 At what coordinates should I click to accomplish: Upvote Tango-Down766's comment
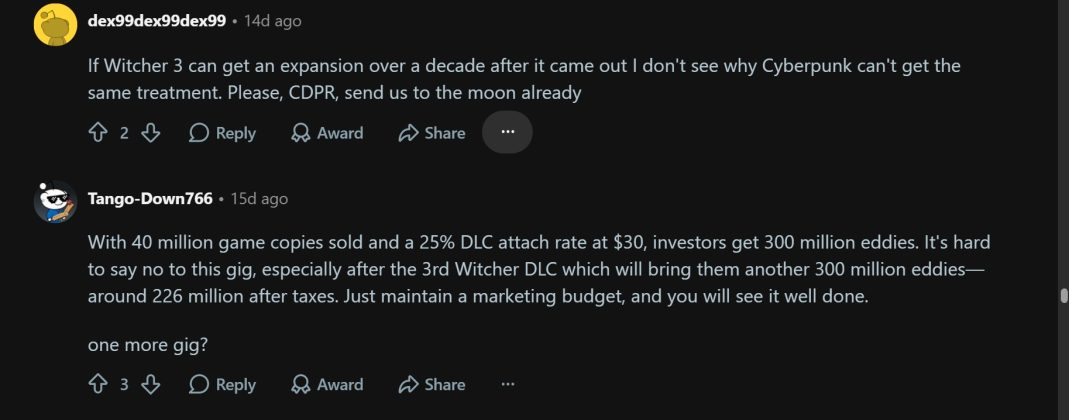(97, 385)
